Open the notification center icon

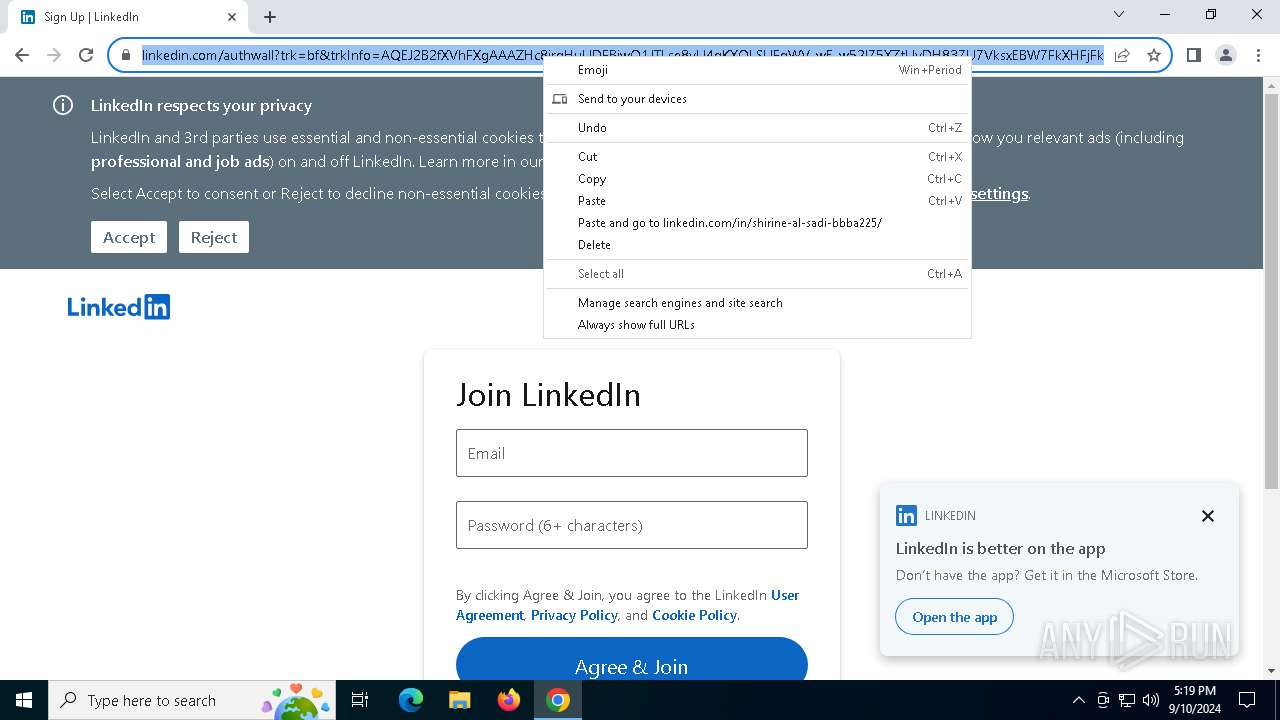coord(1247,700)
